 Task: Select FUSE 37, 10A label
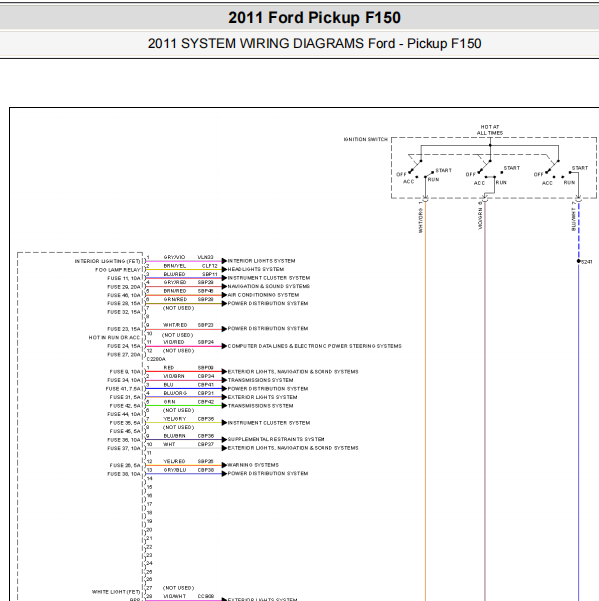point(124,448)
